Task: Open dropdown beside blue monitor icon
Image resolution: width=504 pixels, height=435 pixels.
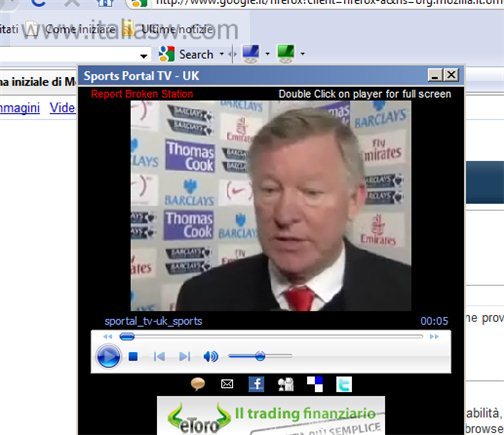Action: [267, 53]
